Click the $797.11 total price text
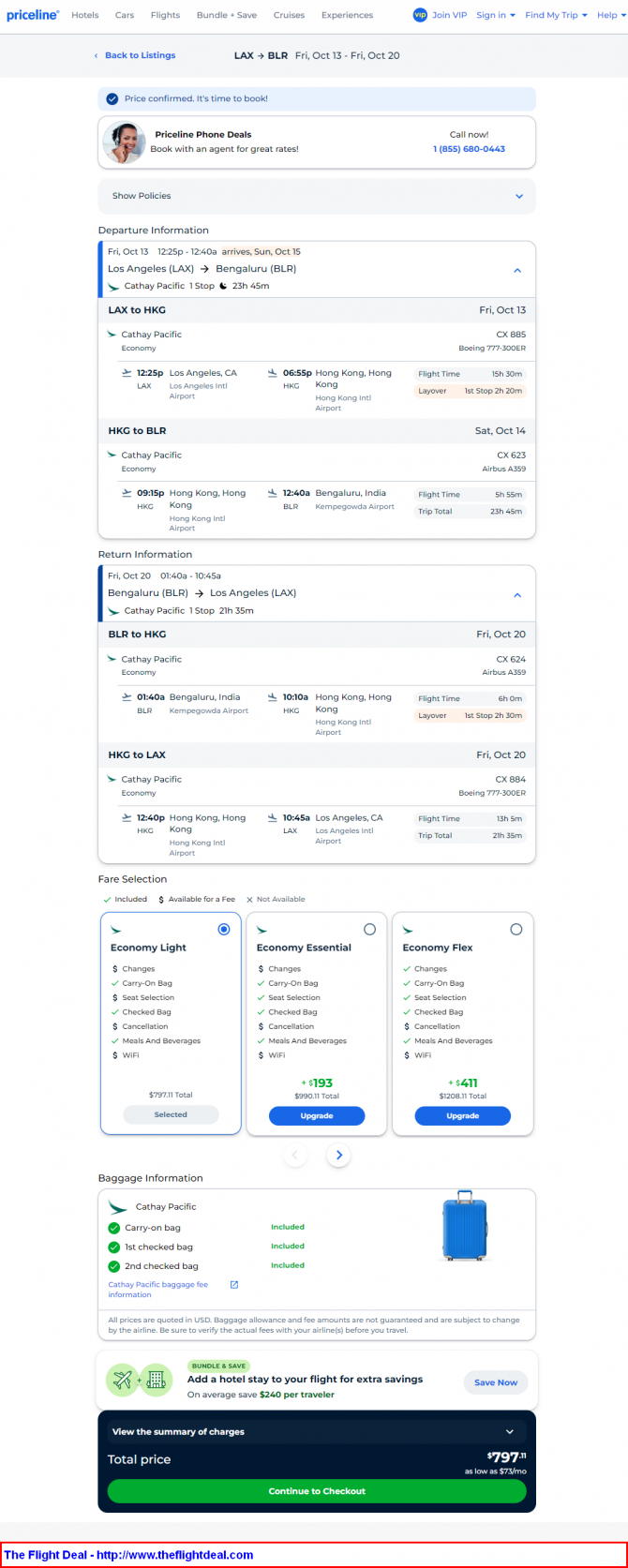This screenshot has height=1568, width=628. pos(507,1457)
